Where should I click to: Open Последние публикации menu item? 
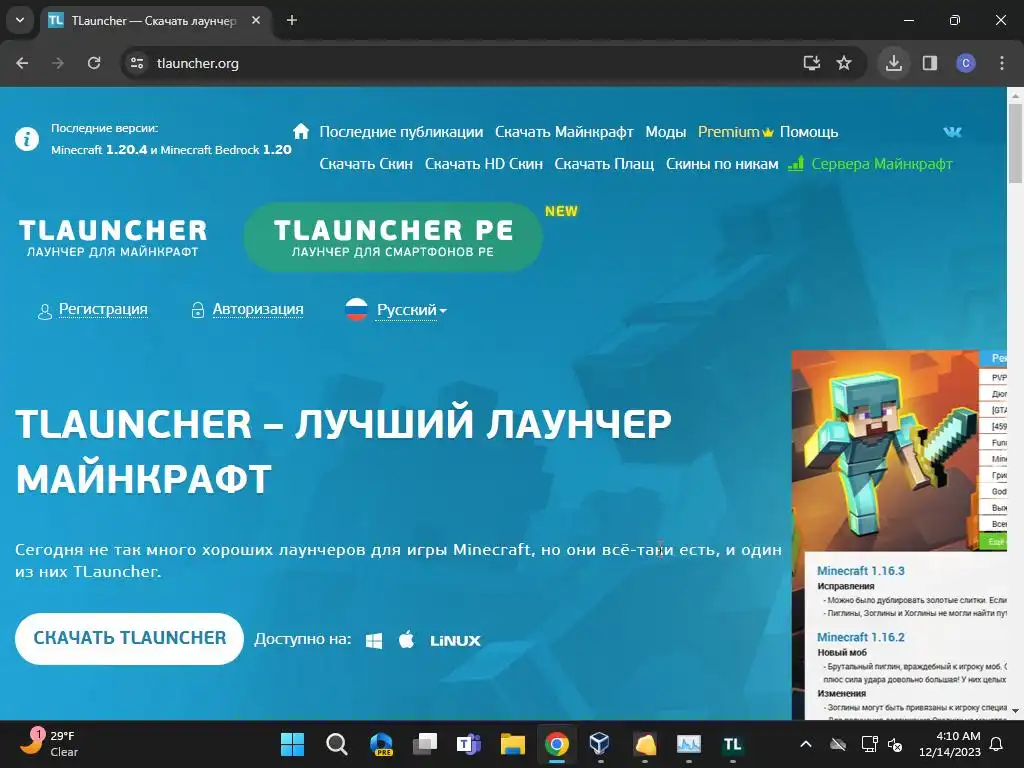(401, 132)
